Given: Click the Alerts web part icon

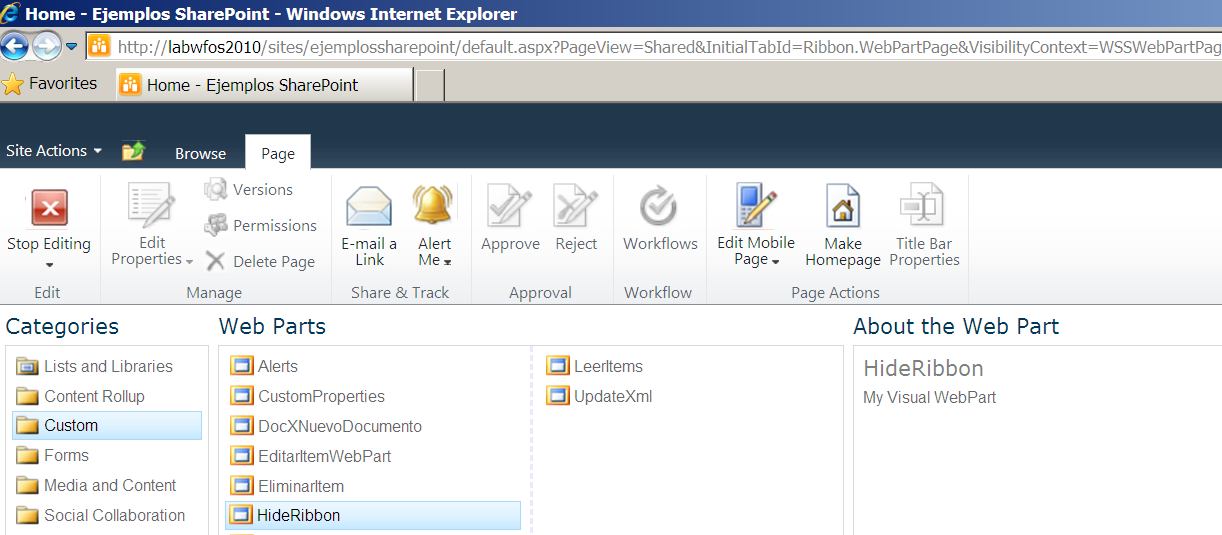Looking at the screenshot, I should tap(242, 366).
